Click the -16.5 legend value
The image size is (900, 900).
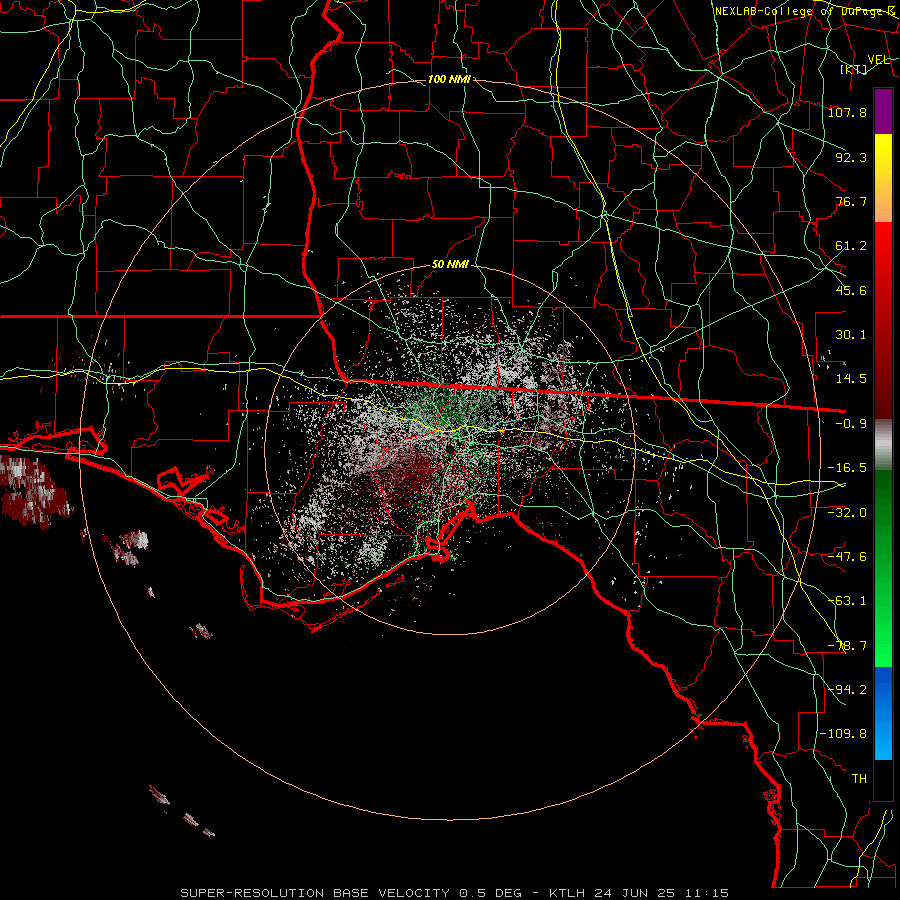[x=847, y=468]
